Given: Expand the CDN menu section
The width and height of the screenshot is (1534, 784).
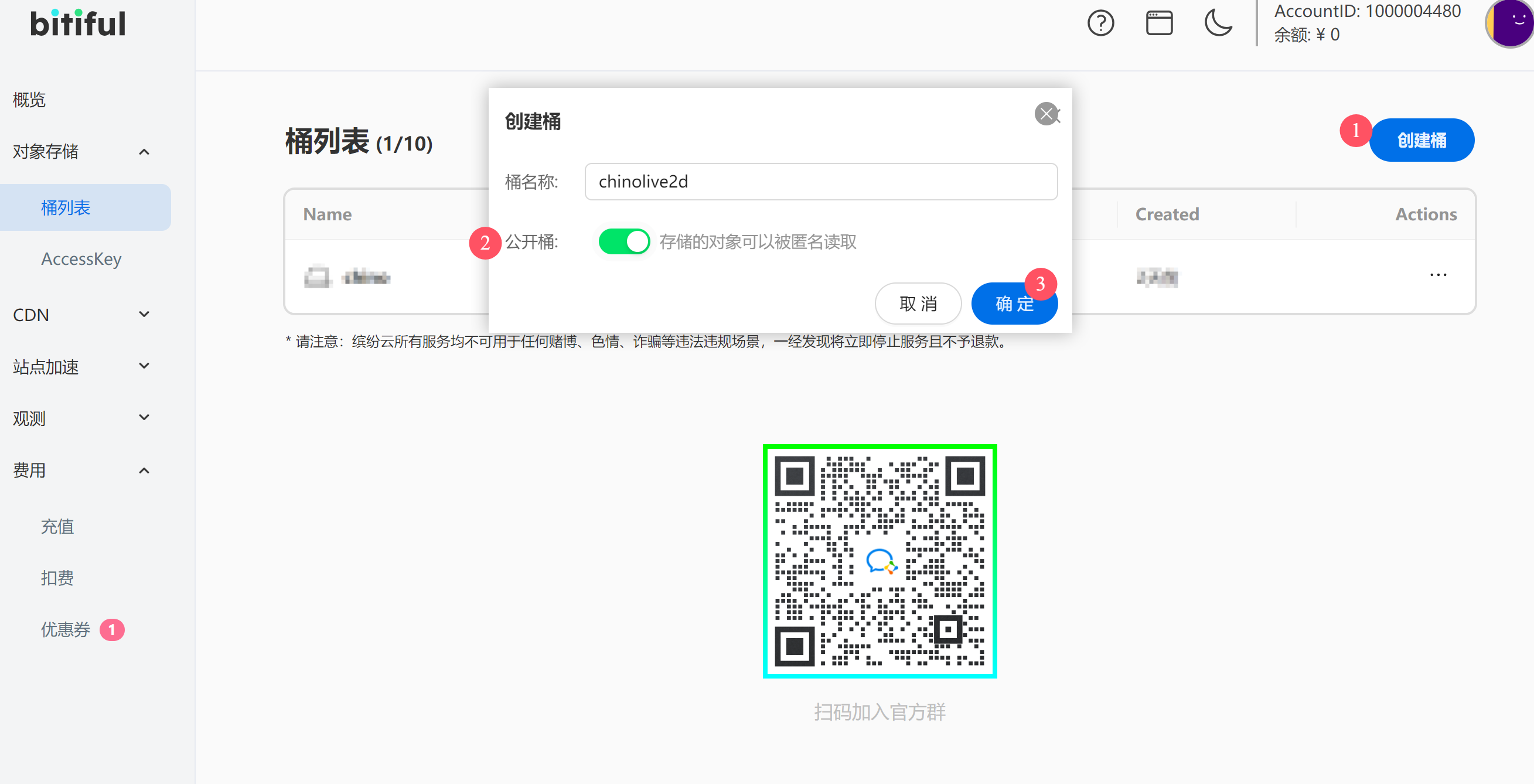Looking at the screenshot, I should (x=80, y=315).
